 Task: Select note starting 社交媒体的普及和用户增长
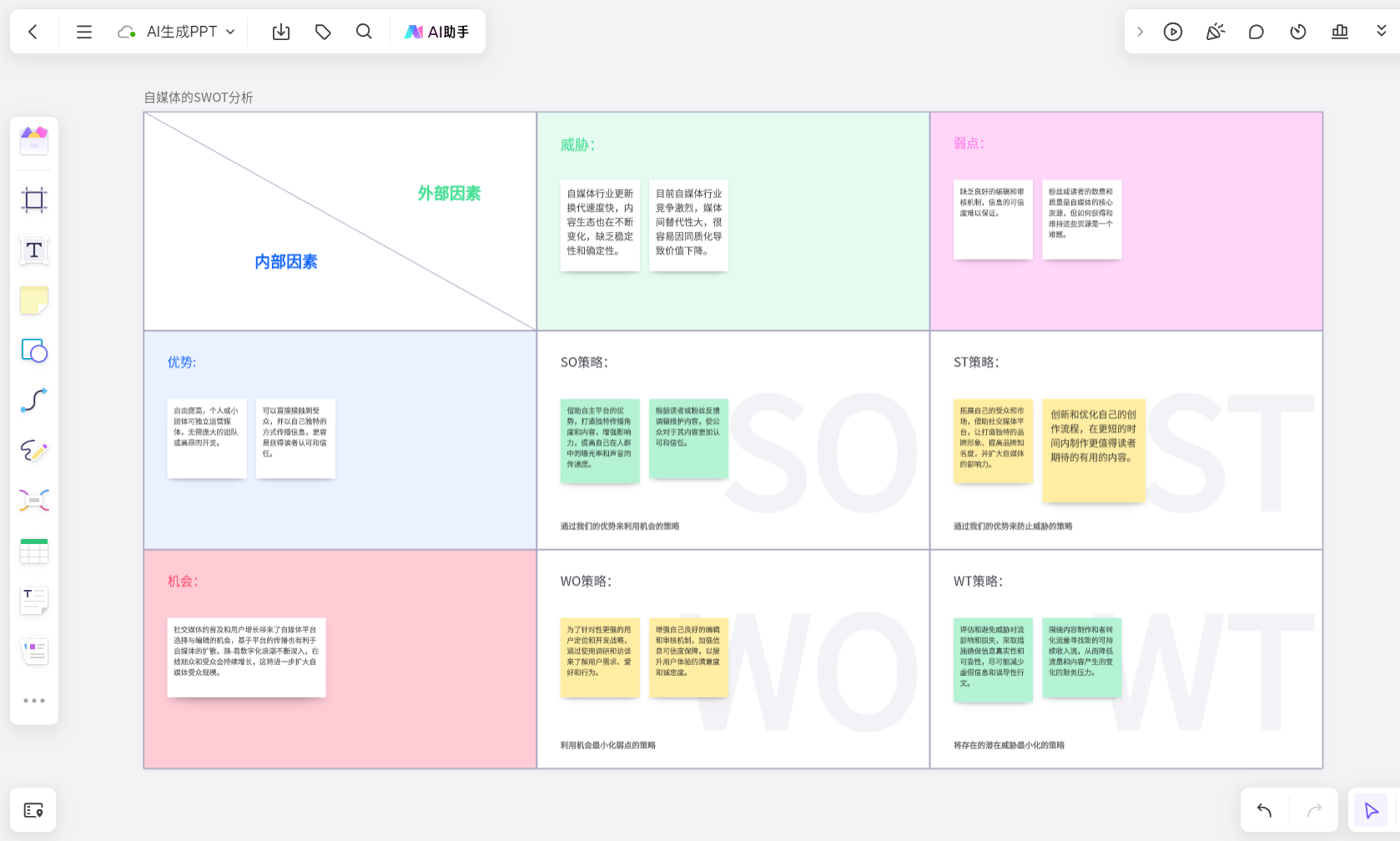tap(246, 657)
